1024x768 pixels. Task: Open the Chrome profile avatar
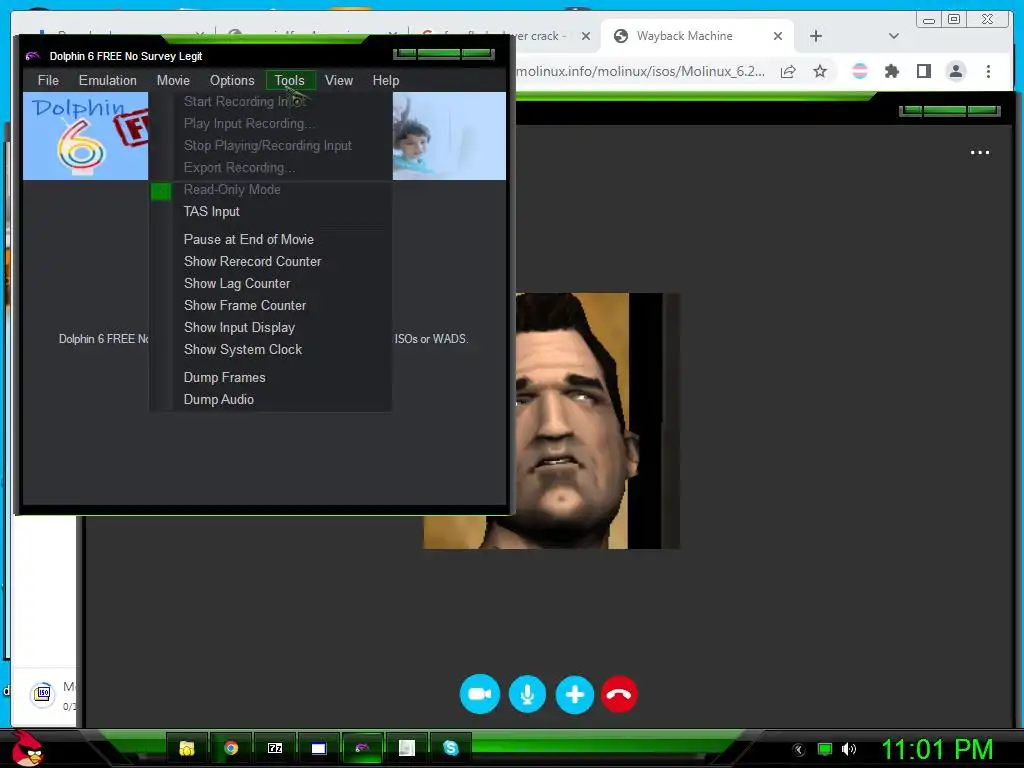click(x=955, y=71)
